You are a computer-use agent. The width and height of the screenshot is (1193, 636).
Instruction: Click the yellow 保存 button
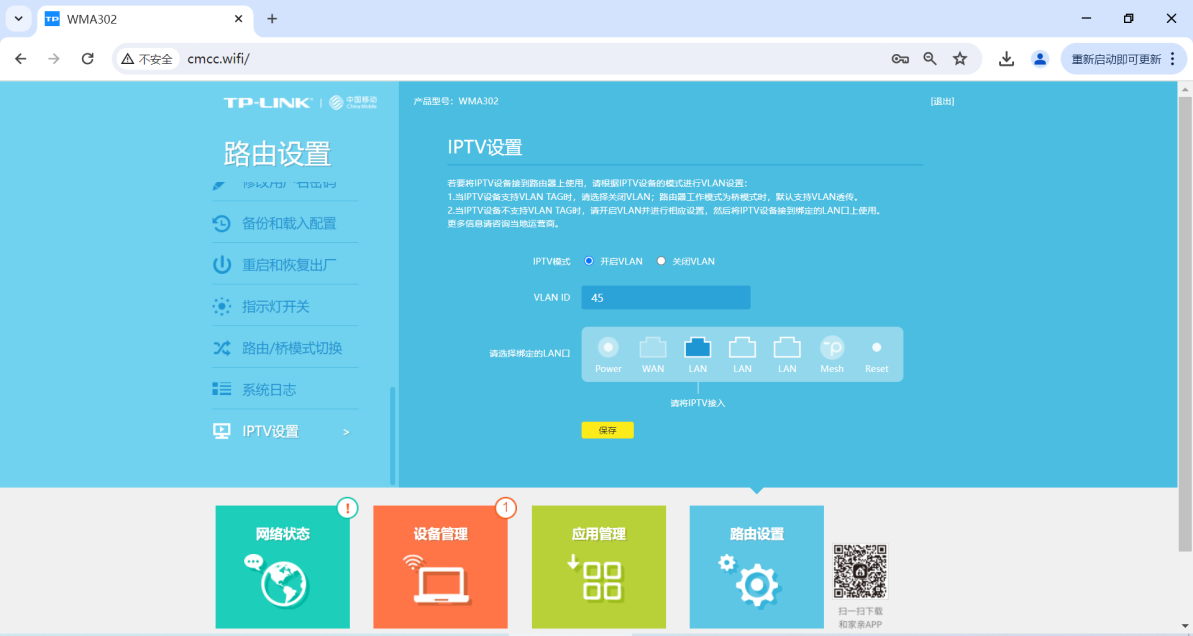pyautogui.click(x=607, y=431)
